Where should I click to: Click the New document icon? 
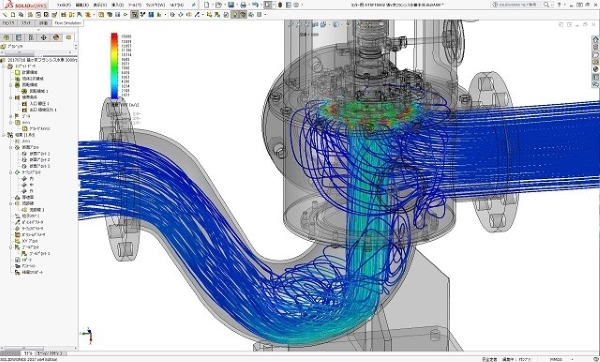click(207, 5)
